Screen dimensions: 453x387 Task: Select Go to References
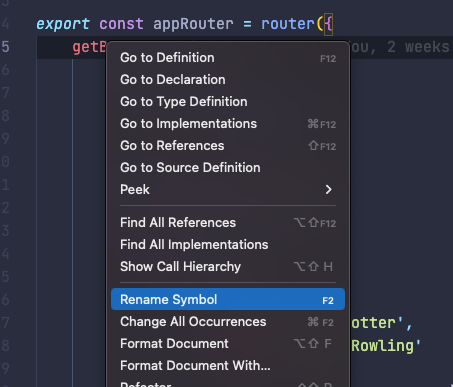228,146
